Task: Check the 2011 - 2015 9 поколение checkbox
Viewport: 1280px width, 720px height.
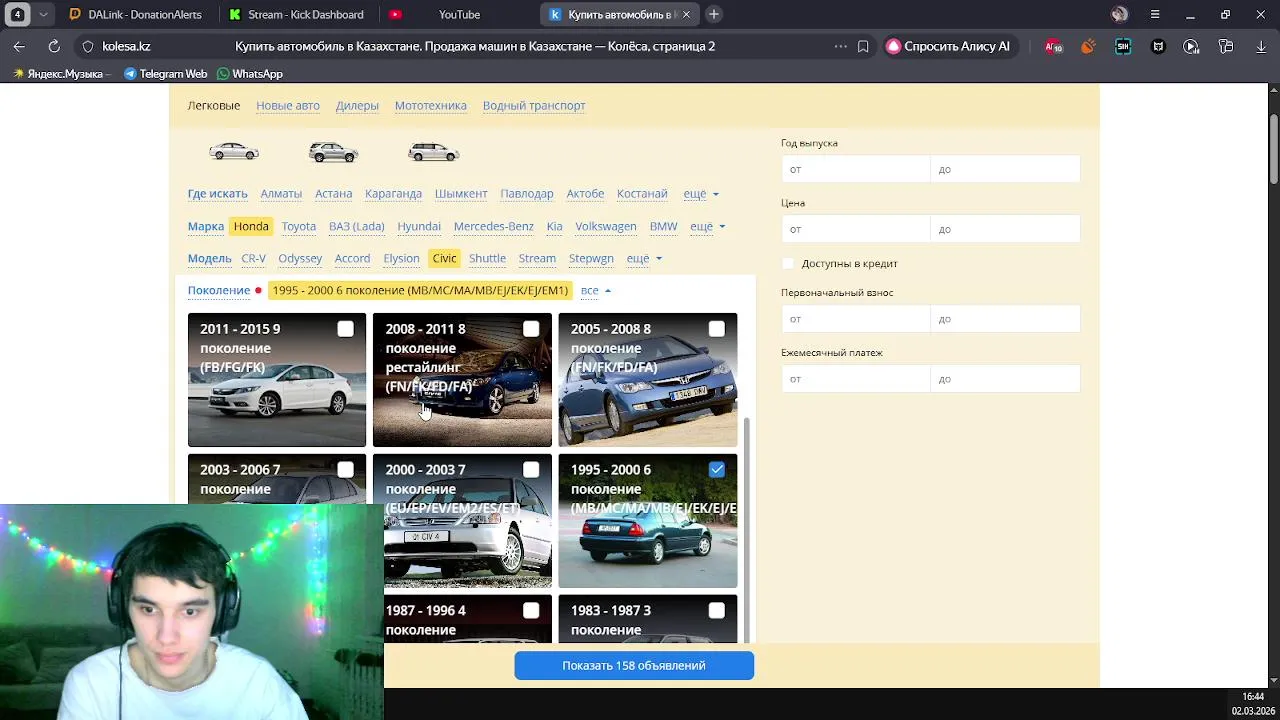Action: click(x=345, y=329)
